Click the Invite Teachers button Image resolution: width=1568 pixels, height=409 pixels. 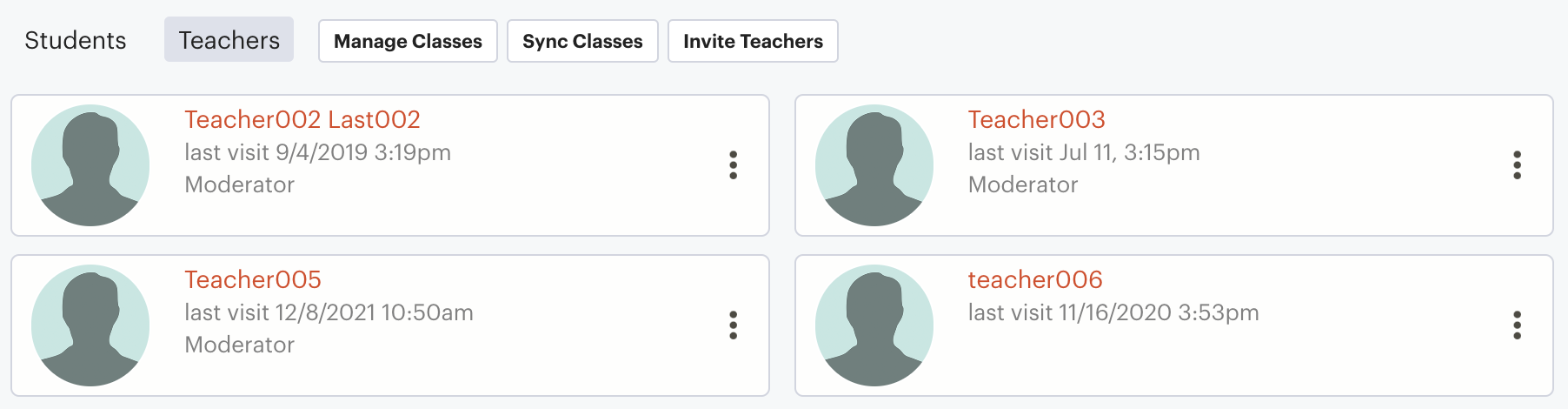tap(753, 41)
